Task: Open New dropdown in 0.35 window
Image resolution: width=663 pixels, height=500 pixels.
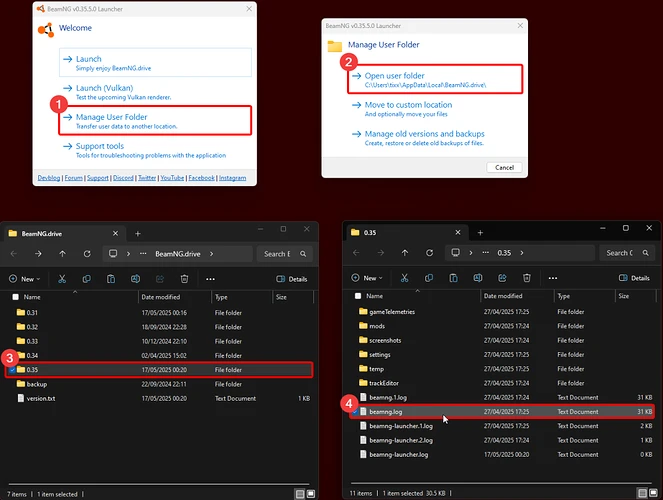Action: pyautogui.click(x=367, y=278)
